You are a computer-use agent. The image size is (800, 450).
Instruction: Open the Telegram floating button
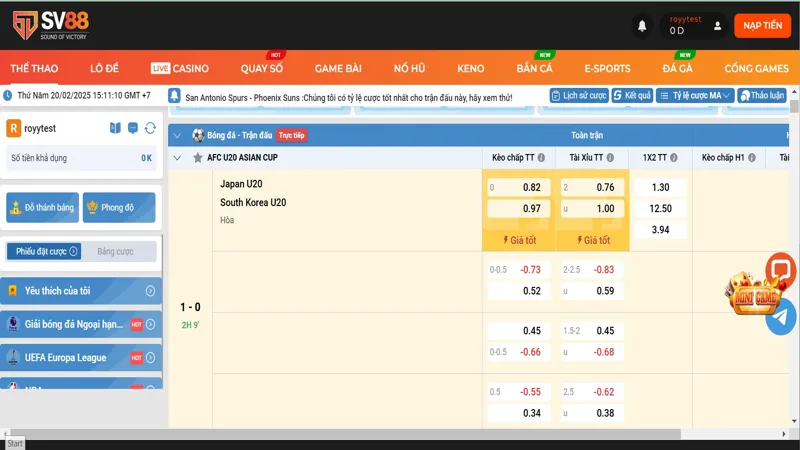click(781, 317)
